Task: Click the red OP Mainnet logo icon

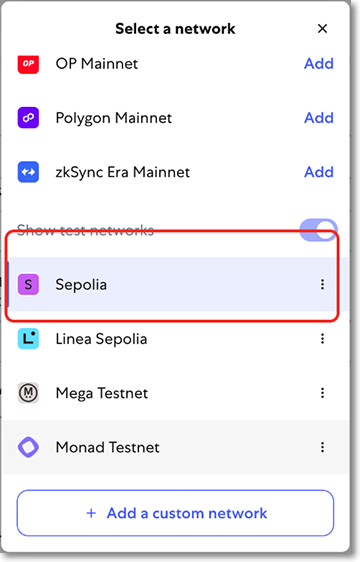Action: tap(28, 64)
